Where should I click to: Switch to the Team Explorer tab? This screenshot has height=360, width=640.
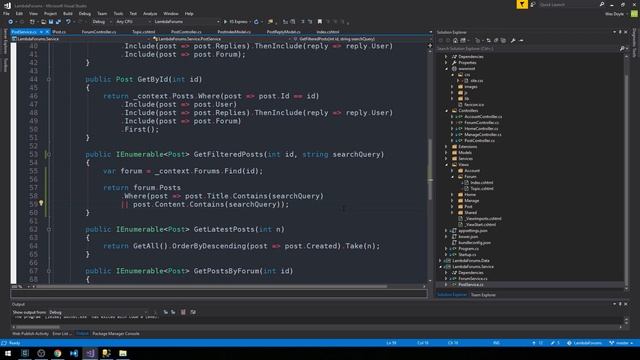(483, 295)
